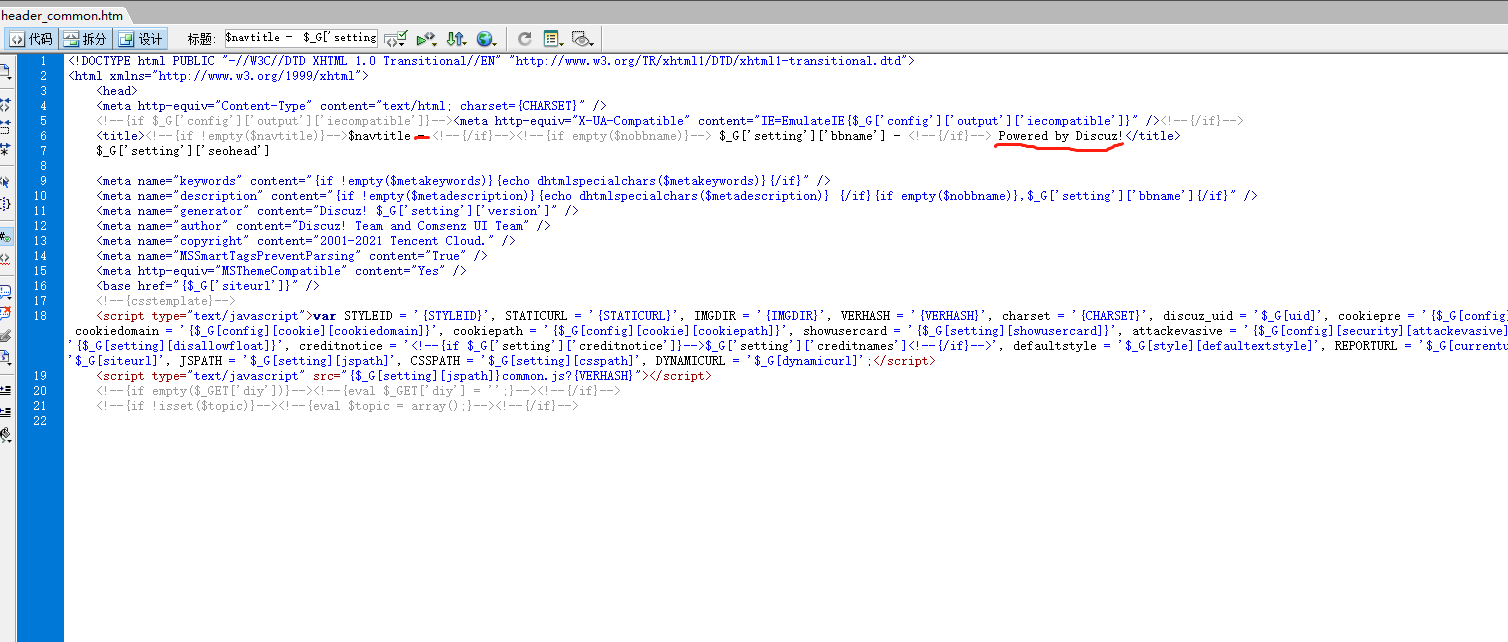Screen dimensions: 1508x642
Task: Click the Format Source Code icon
Action: (6, 434)
